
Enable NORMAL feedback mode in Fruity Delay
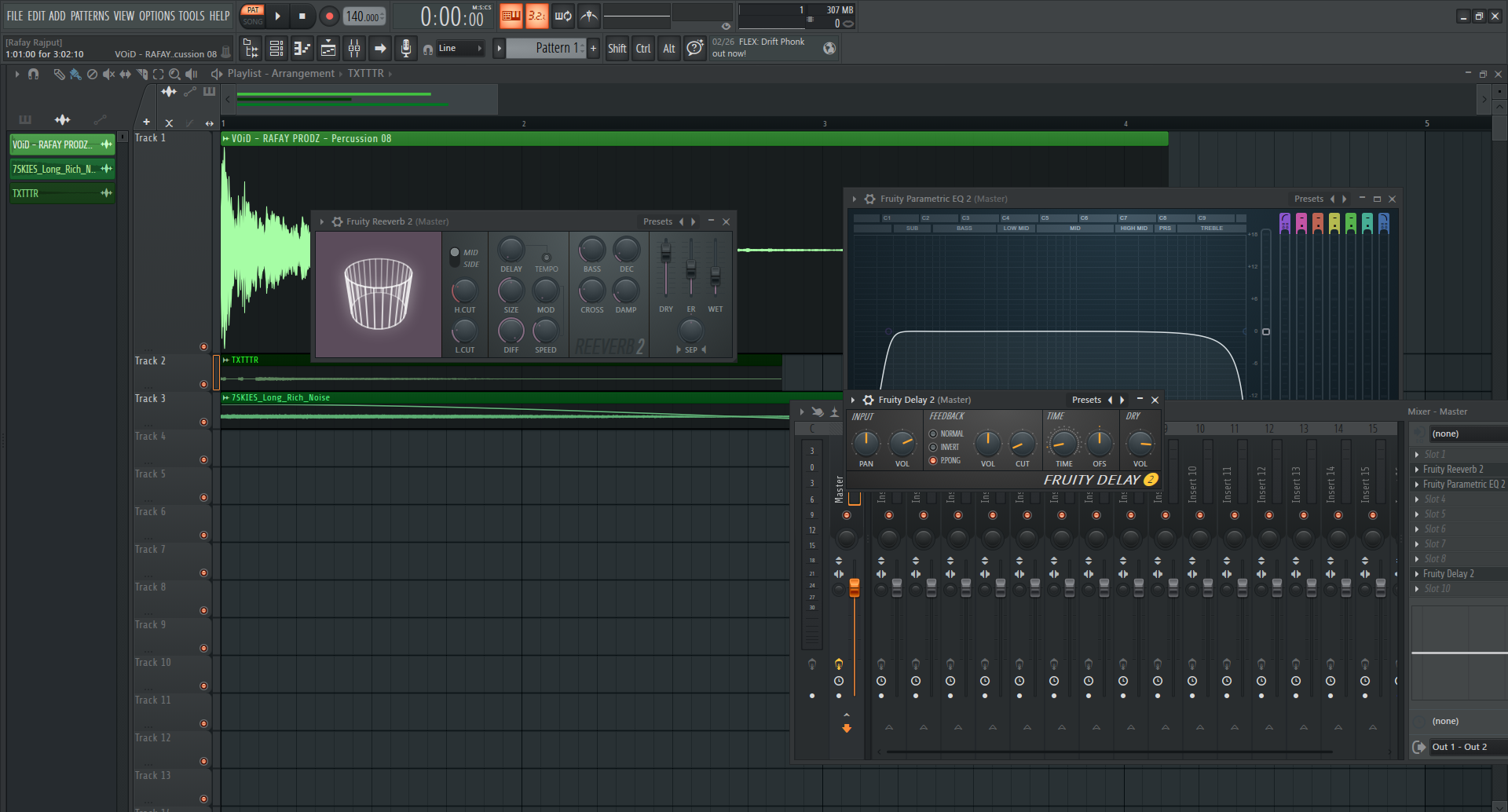tap(933, 434)
